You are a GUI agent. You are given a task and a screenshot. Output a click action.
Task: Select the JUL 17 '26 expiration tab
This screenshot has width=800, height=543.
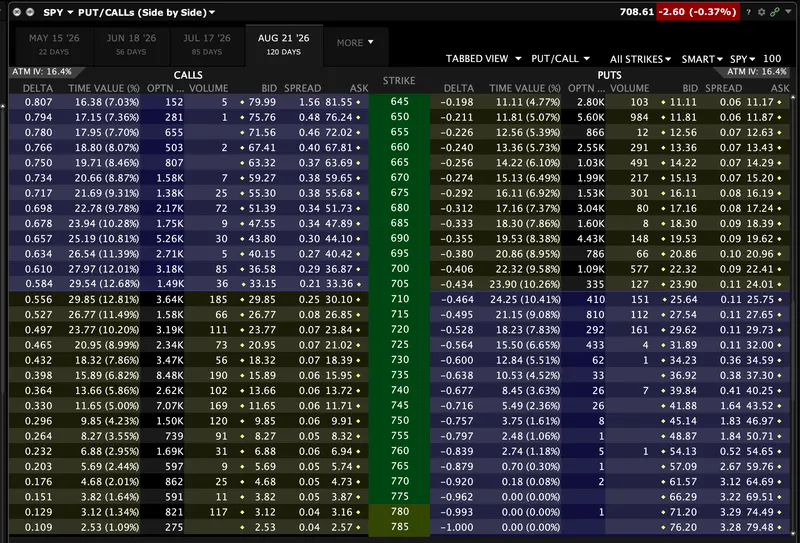207,43
